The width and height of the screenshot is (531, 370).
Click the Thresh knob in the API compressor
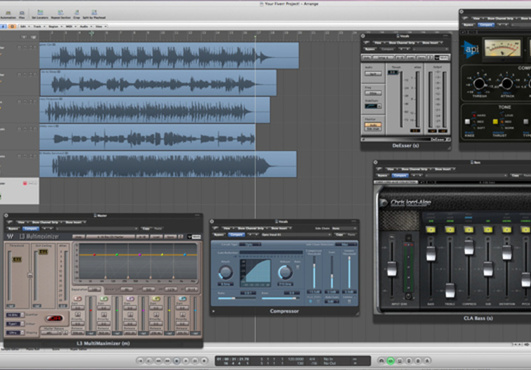coord(479,83)
